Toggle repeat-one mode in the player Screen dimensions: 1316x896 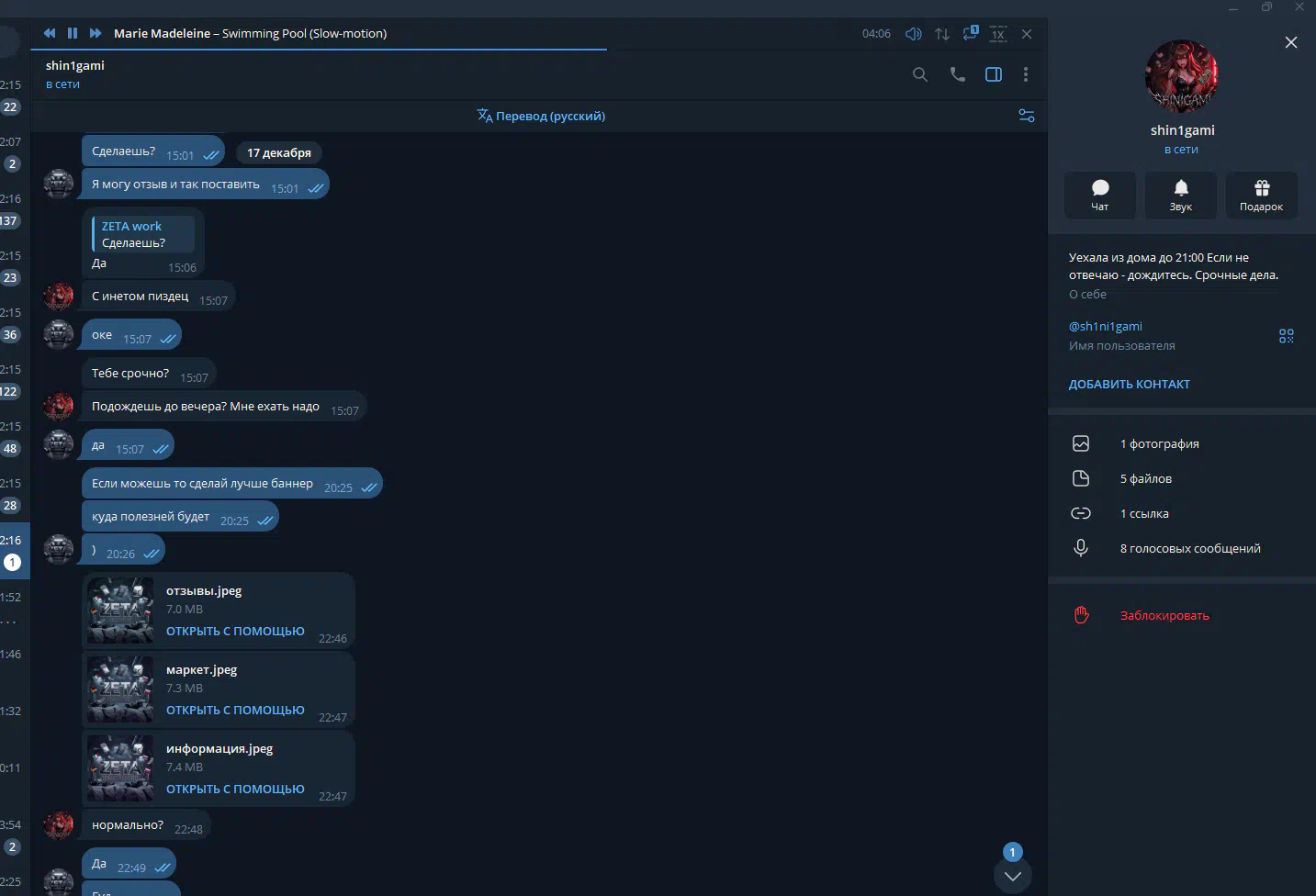tap(970, 34)
